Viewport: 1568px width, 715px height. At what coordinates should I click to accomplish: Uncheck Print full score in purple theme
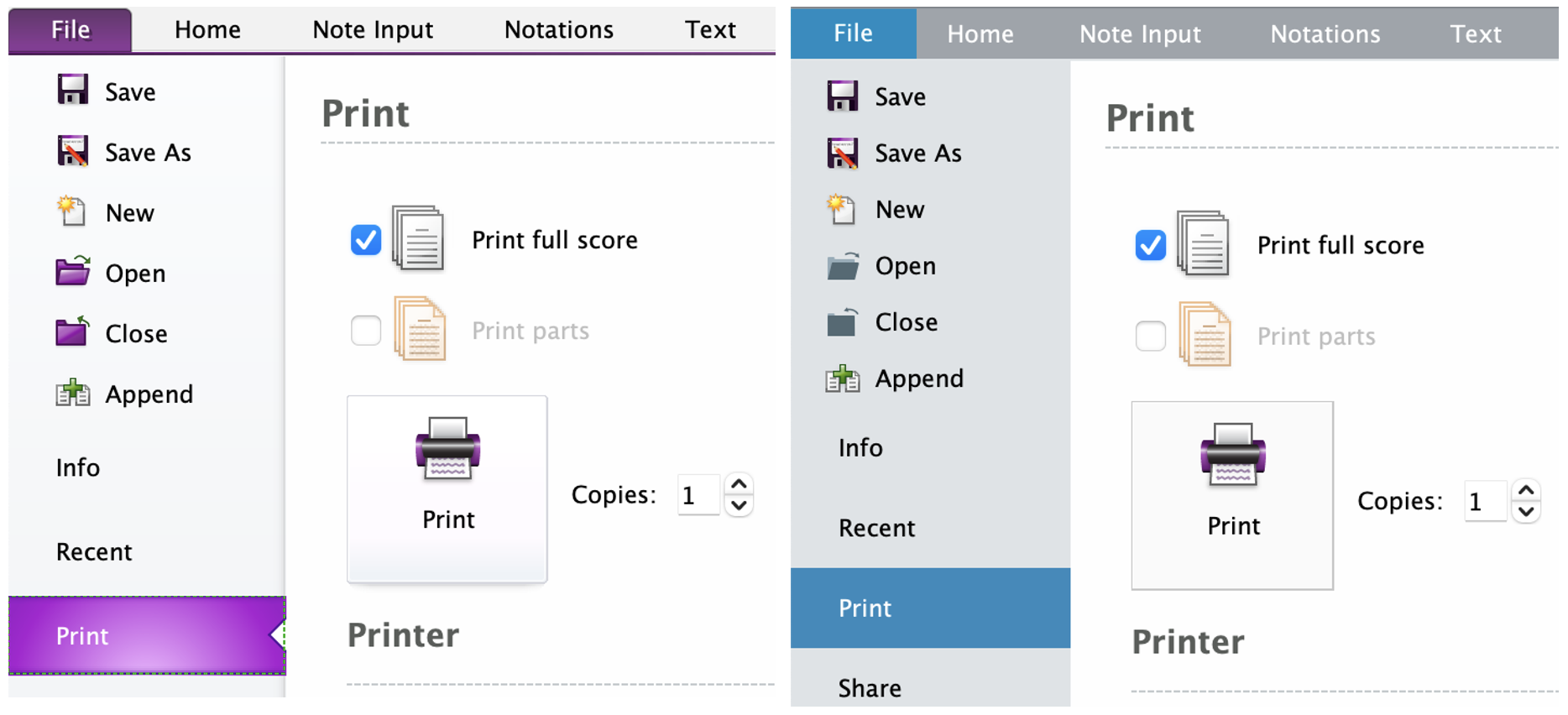tap(366, 240)
